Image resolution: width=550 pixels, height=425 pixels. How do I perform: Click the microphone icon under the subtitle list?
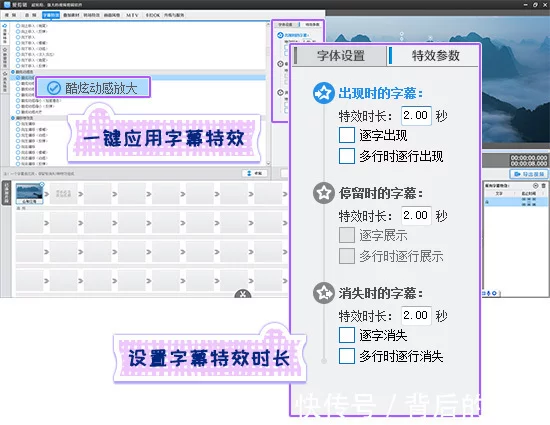click(489, 293)
